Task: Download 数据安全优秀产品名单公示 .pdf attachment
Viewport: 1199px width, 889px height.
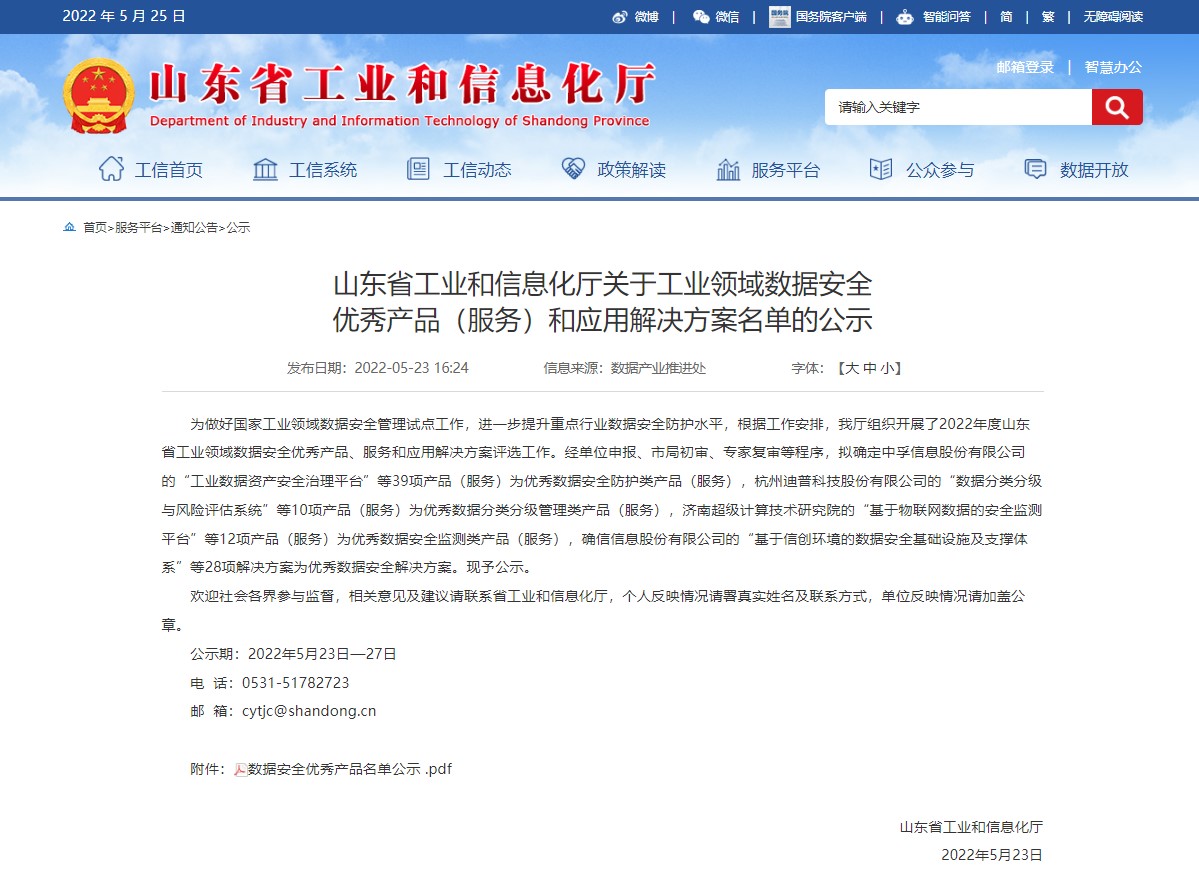Action: coord(350,770)
